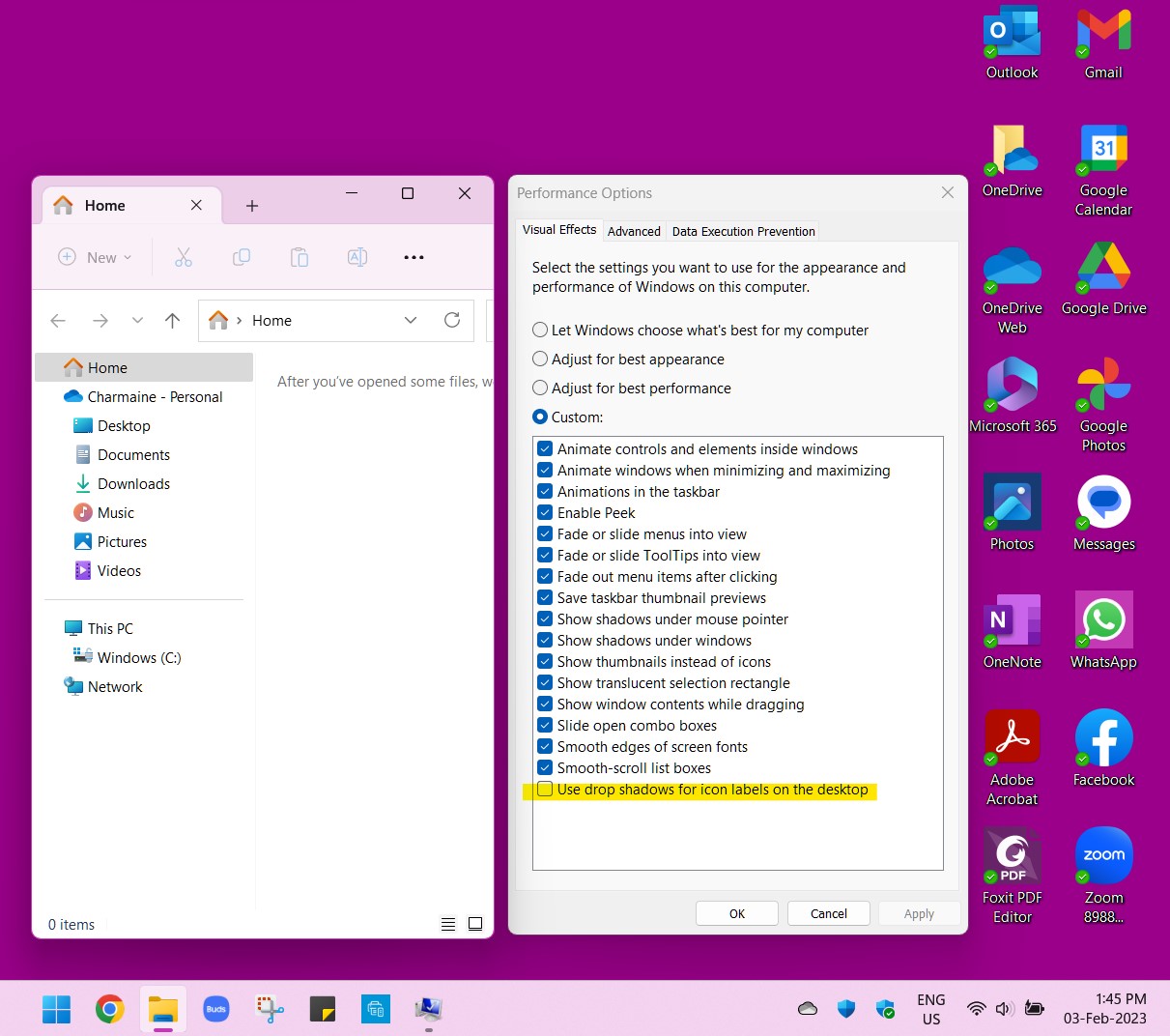Open the clock and date flyout

point(1105,1009)
